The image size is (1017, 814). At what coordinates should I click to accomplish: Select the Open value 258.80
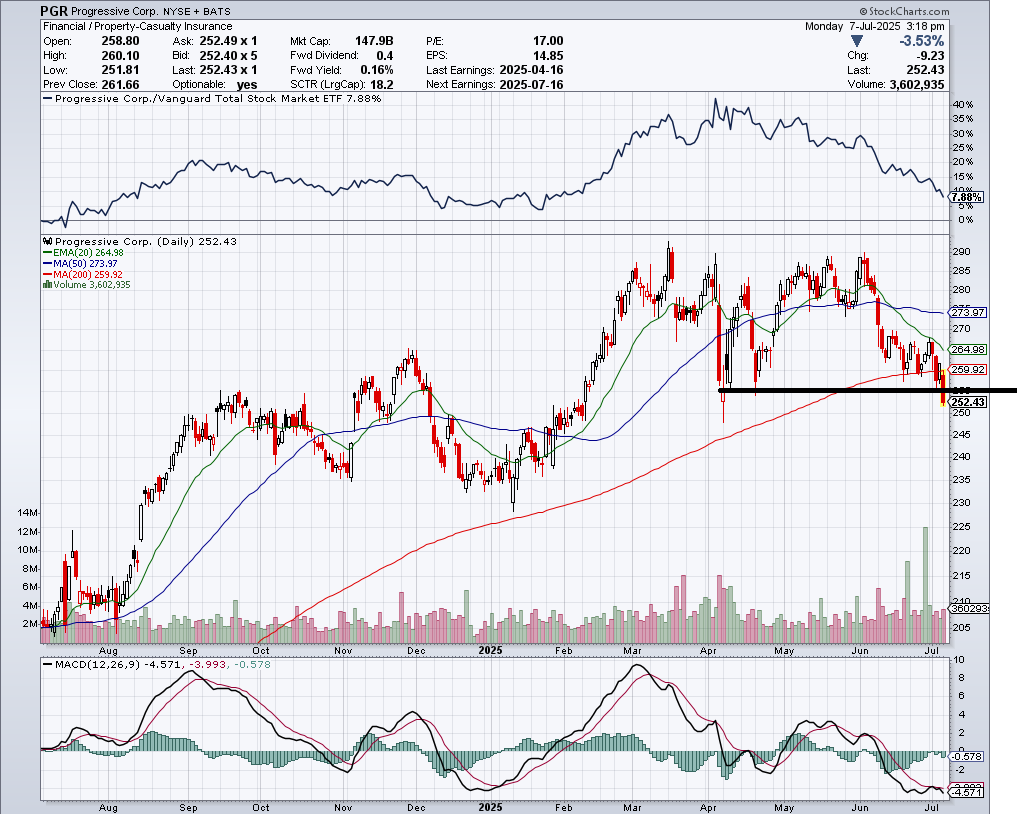[x=120, y=41]
